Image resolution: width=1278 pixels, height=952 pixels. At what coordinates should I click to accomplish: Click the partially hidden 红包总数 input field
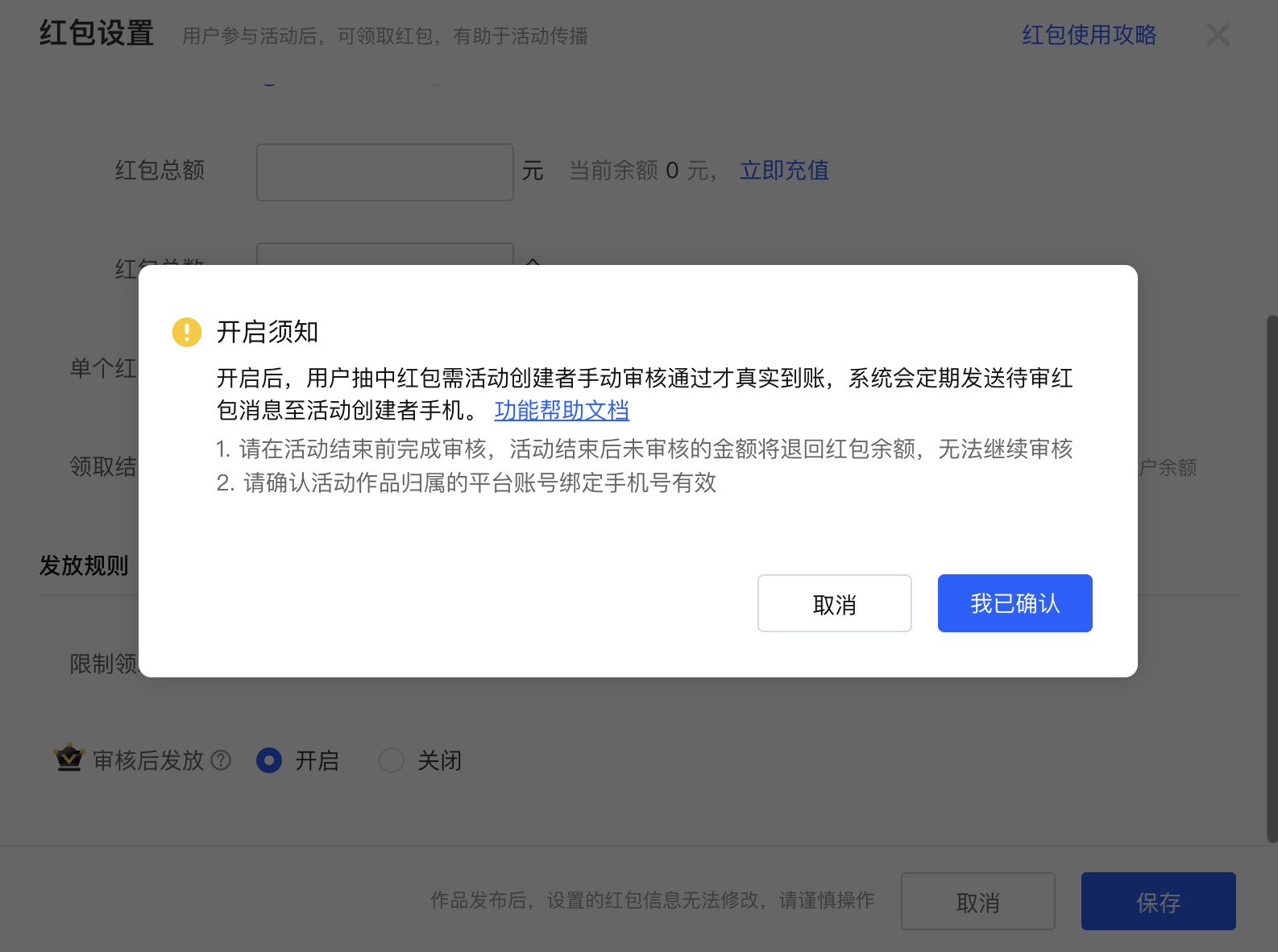point(384,254)
